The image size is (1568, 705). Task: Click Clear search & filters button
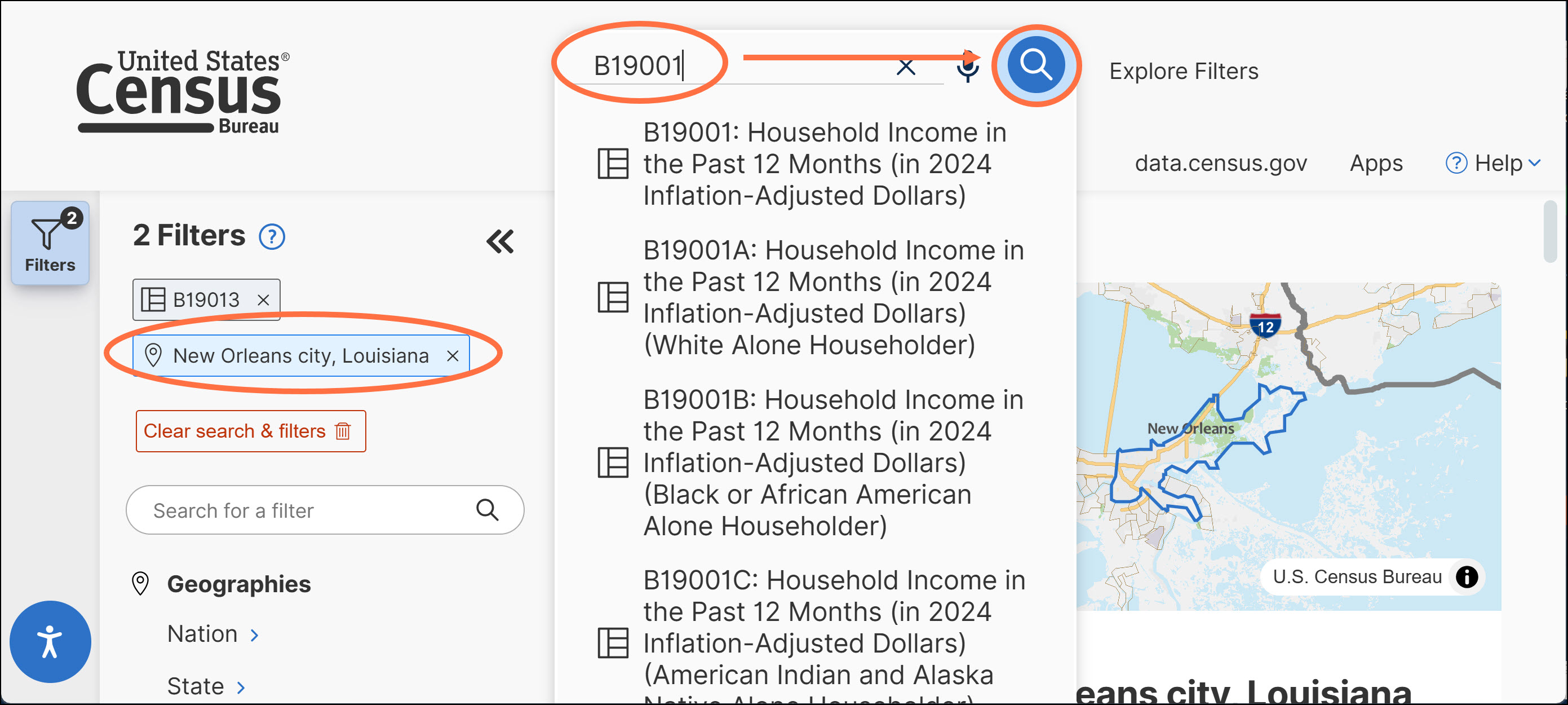coord(250,431)
